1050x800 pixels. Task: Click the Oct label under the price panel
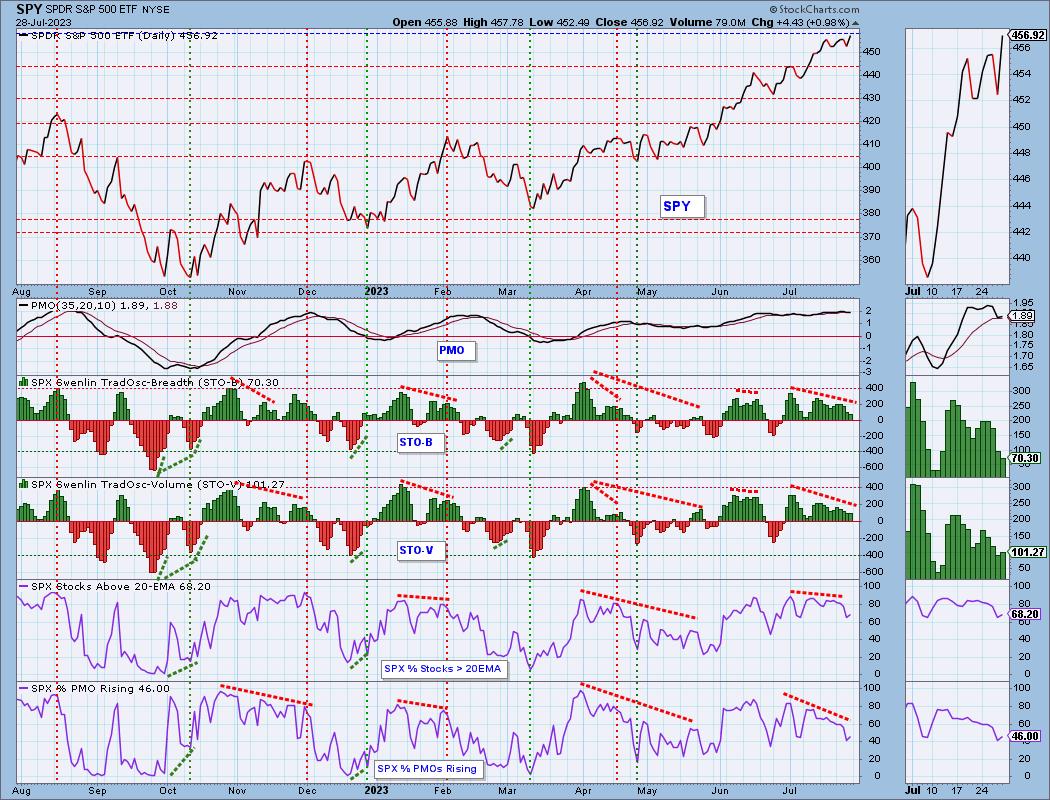coord(167,292)
